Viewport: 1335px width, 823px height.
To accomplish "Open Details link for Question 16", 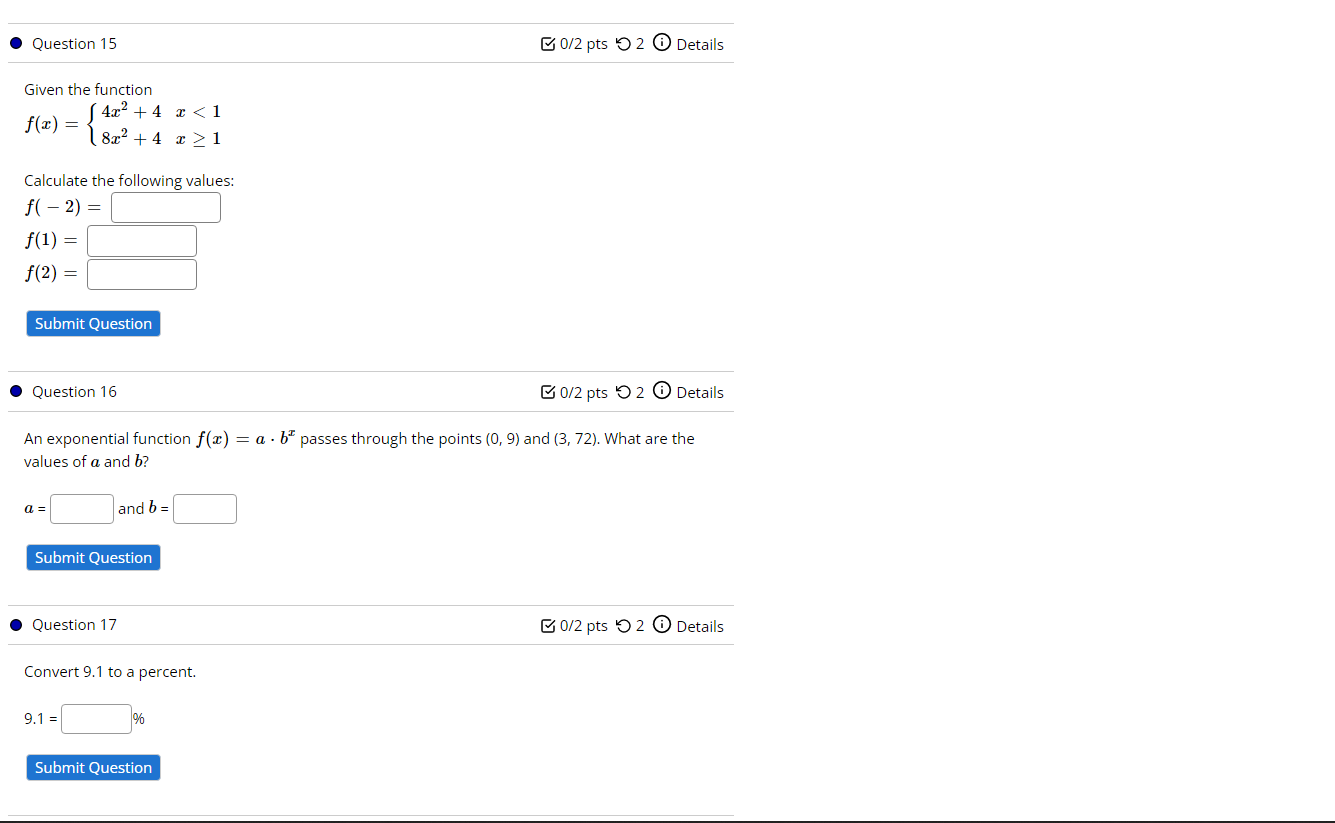I will coord(700,392).
